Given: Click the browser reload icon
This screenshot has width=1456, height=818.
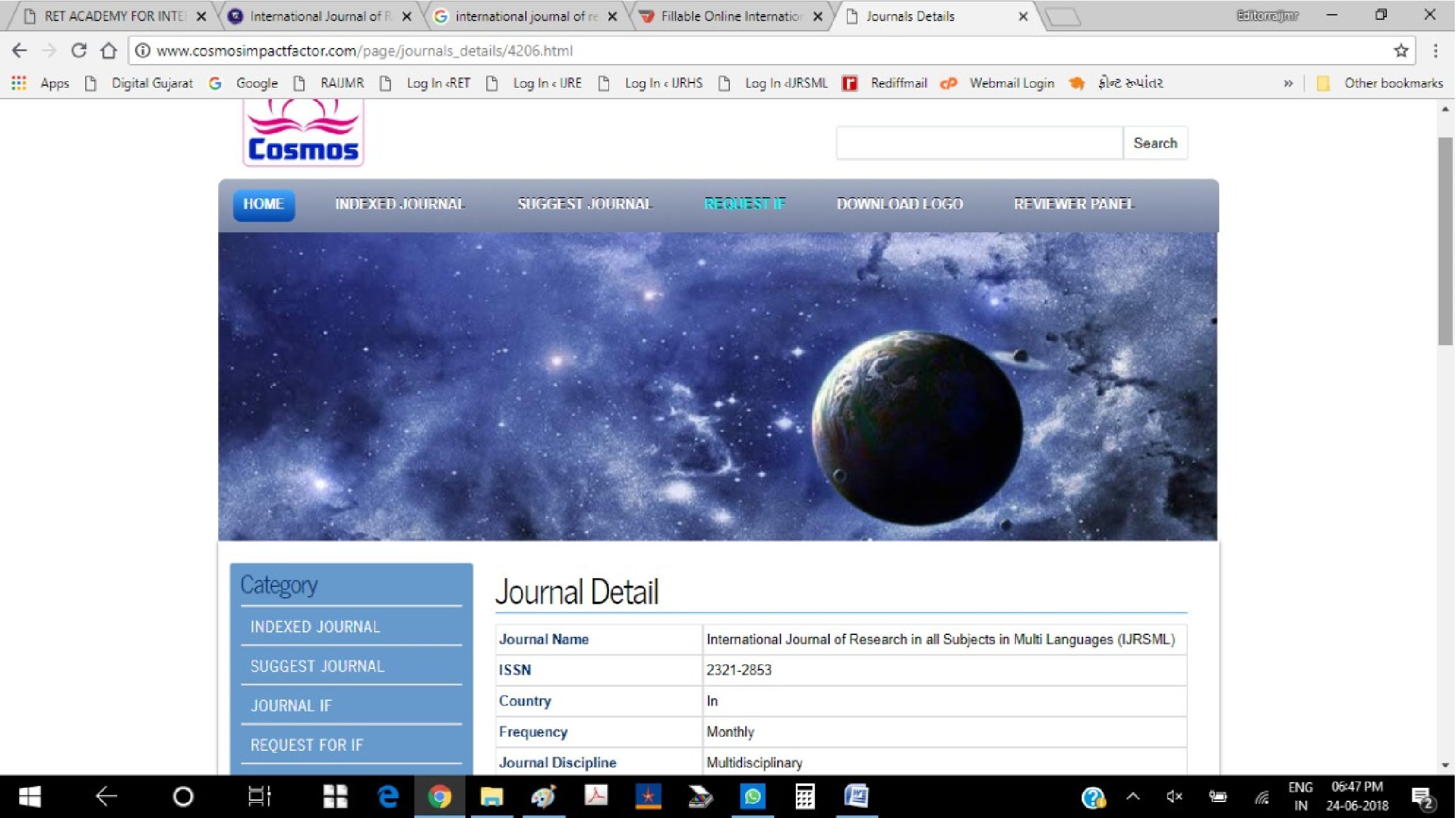Looking at the screenshot, I should point(78,51).
